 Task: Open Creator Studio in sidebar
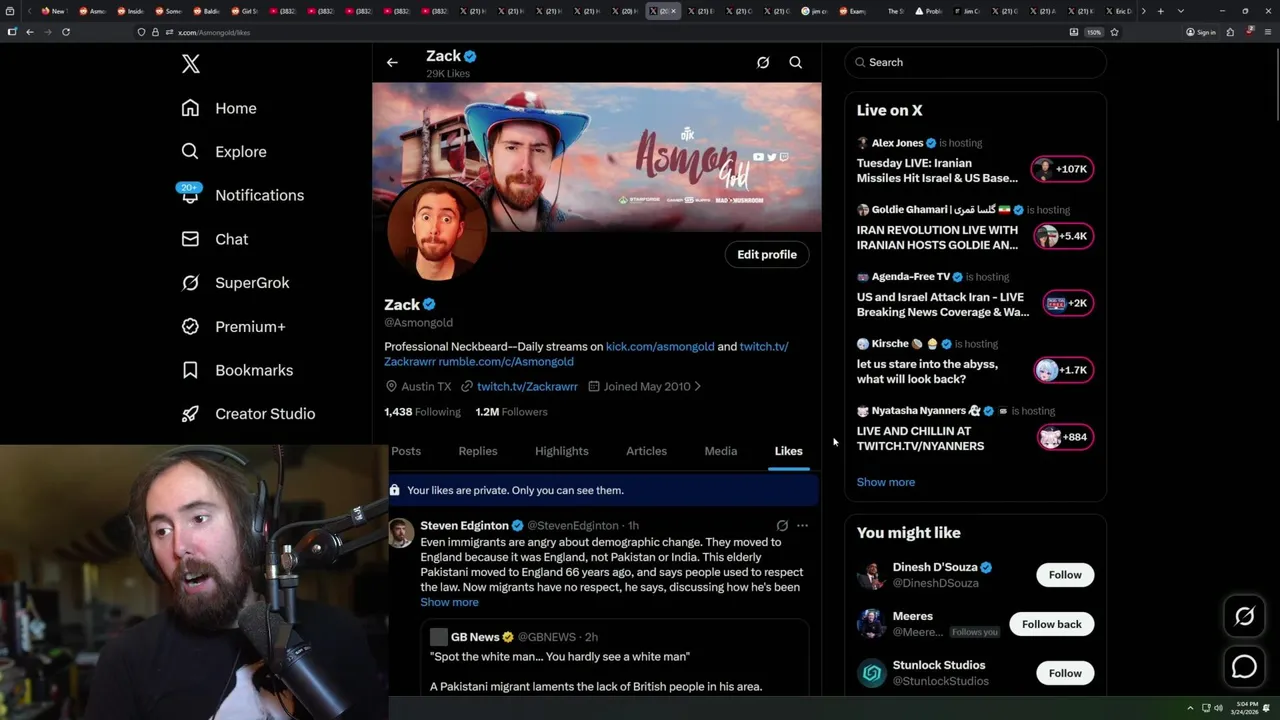[248, 414]
